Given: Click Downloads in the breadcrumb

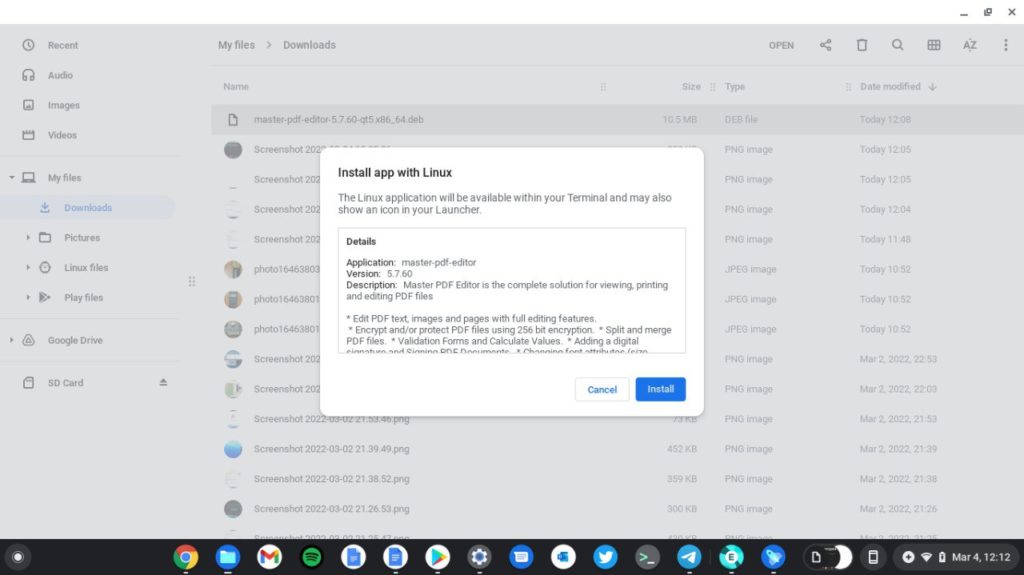Looking at the screenshot, I should [x=310, y=45].
